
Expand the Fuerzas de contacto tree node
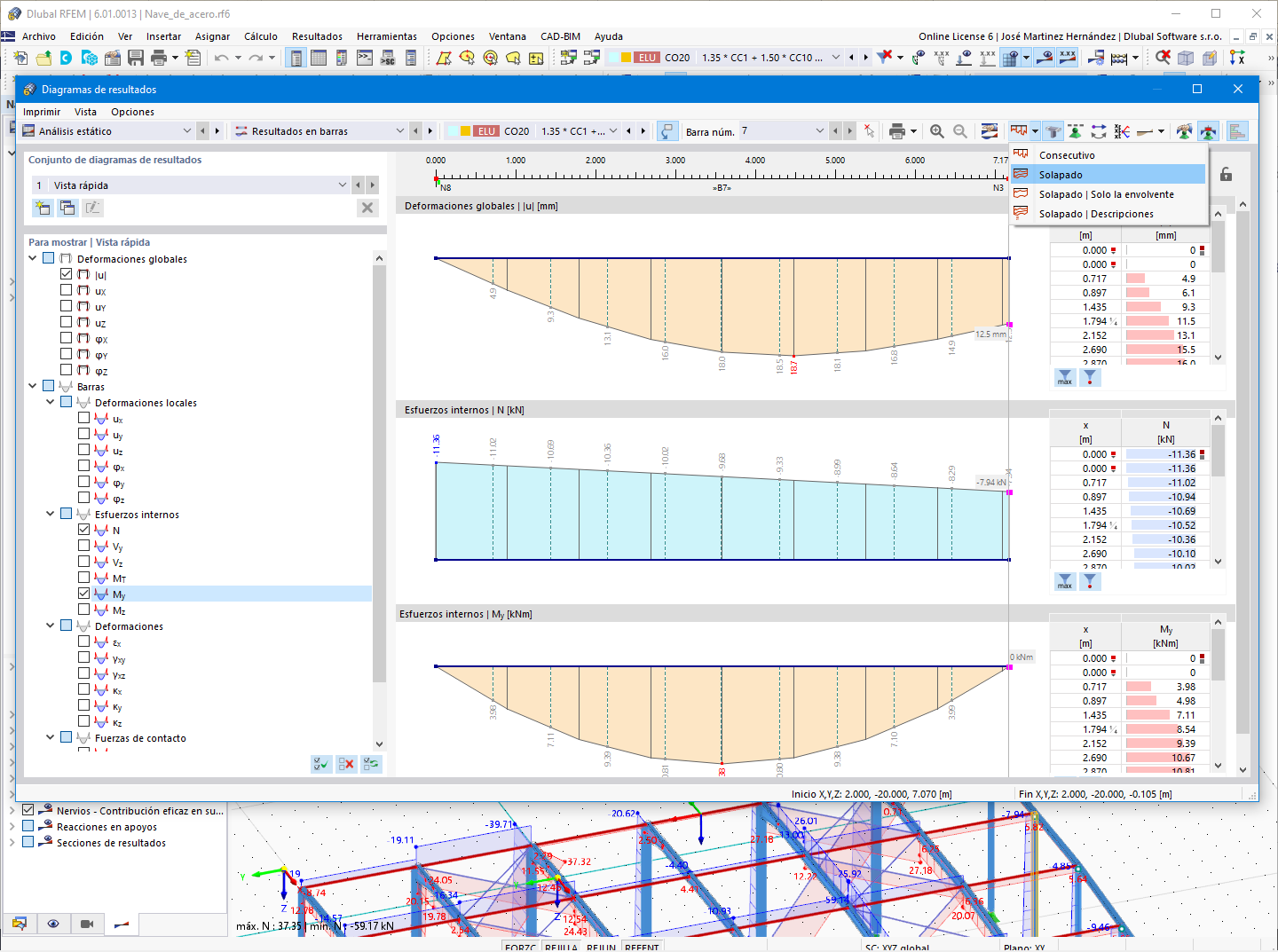coord(51,737)
